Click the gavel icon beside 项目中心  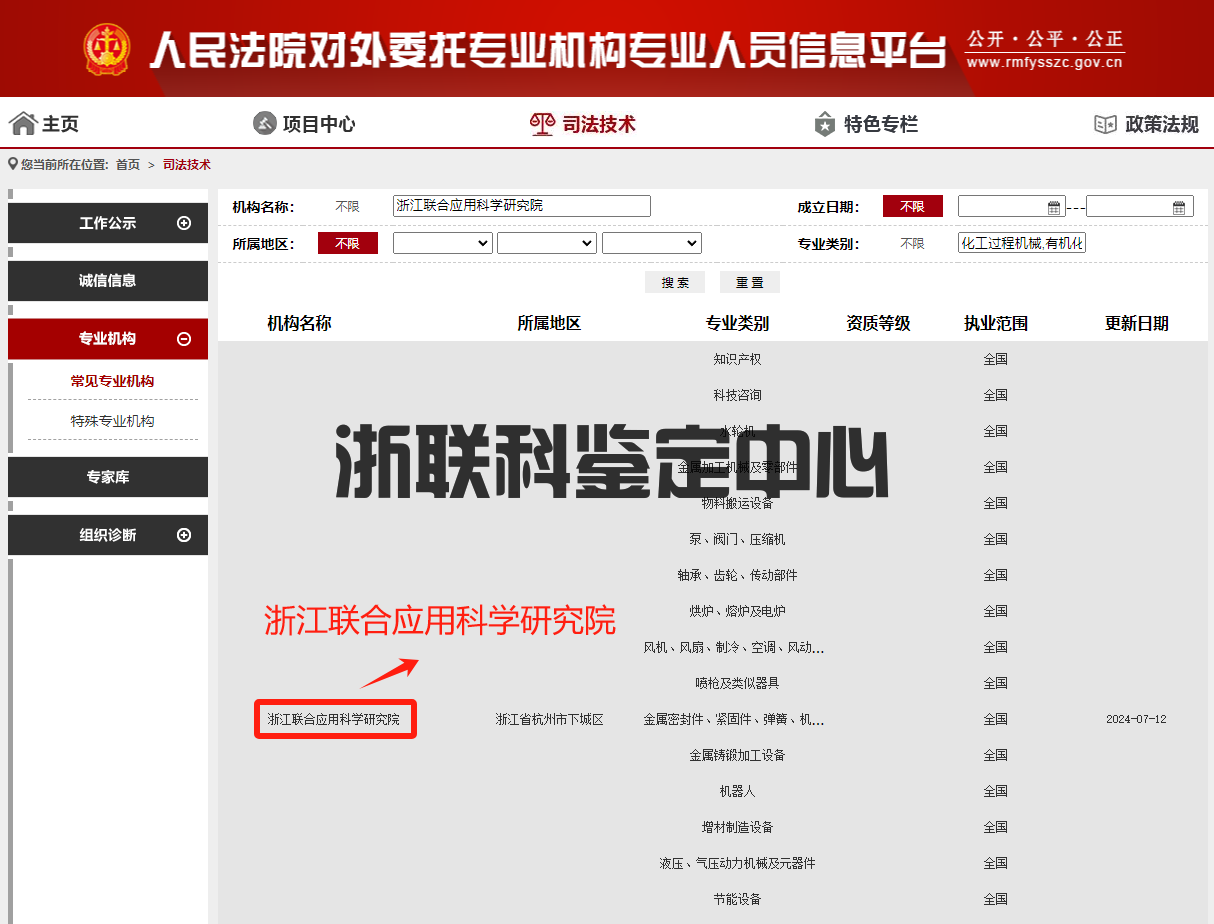[x=265, y=124]
